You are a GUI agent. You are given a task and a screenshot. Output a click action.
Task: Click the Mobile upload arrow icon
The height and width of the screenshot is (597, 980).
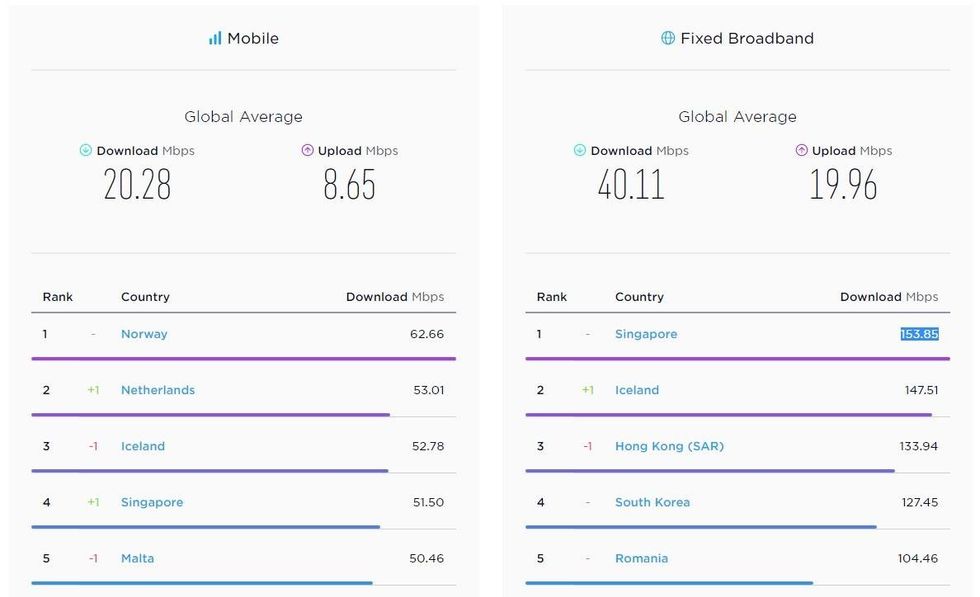[308, 151]
